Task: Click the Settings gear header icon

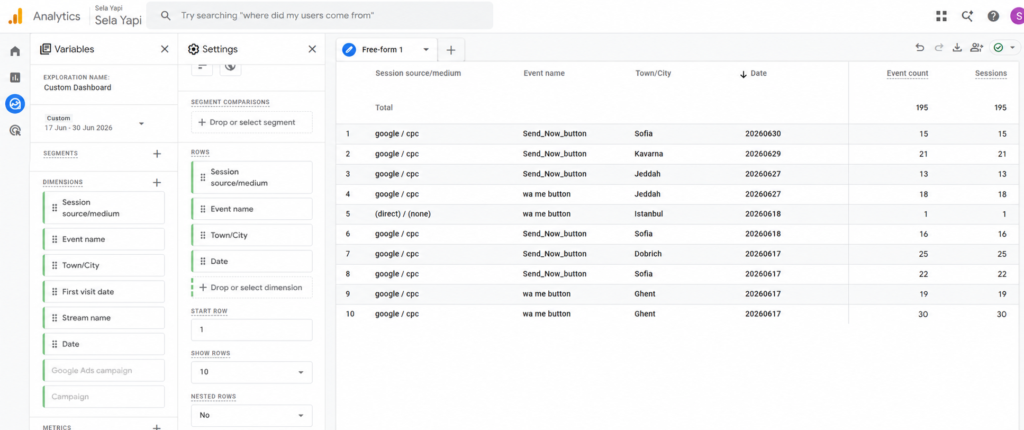Action: click(193, 49)
